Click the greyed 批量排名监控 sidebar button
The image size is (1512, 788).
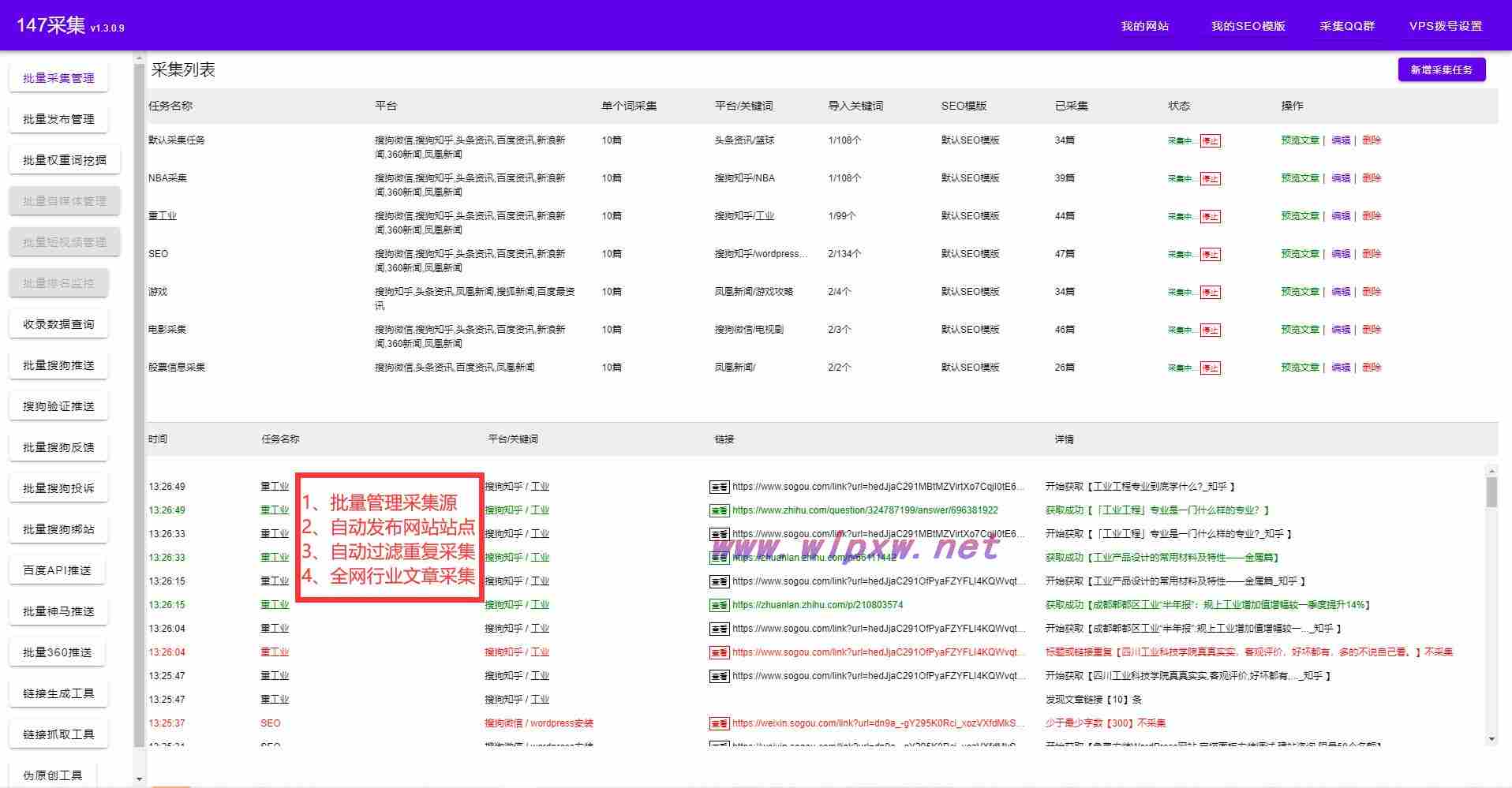pyautogui.click(x=58, y=283)
